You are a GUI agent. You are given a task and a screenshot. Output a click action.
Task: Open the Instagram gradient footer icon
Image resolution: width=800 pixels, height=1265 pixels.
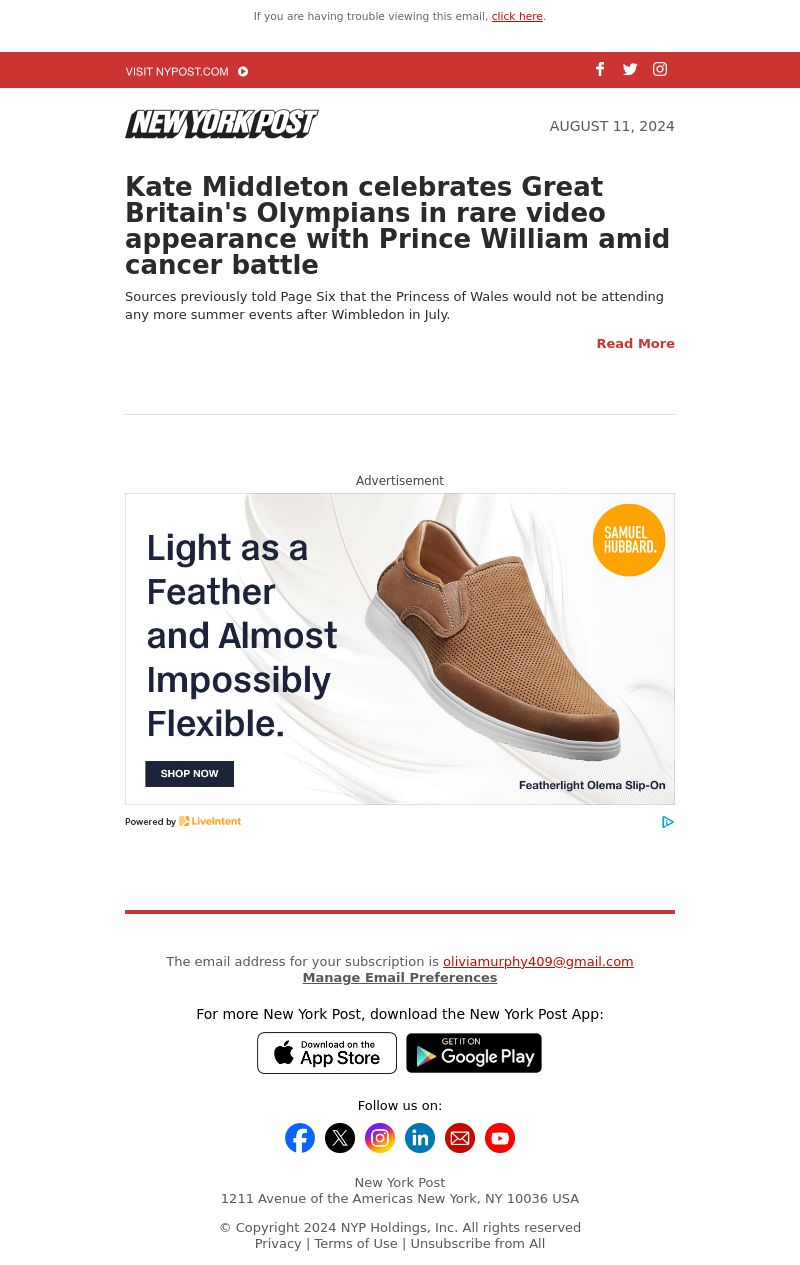380,1138
